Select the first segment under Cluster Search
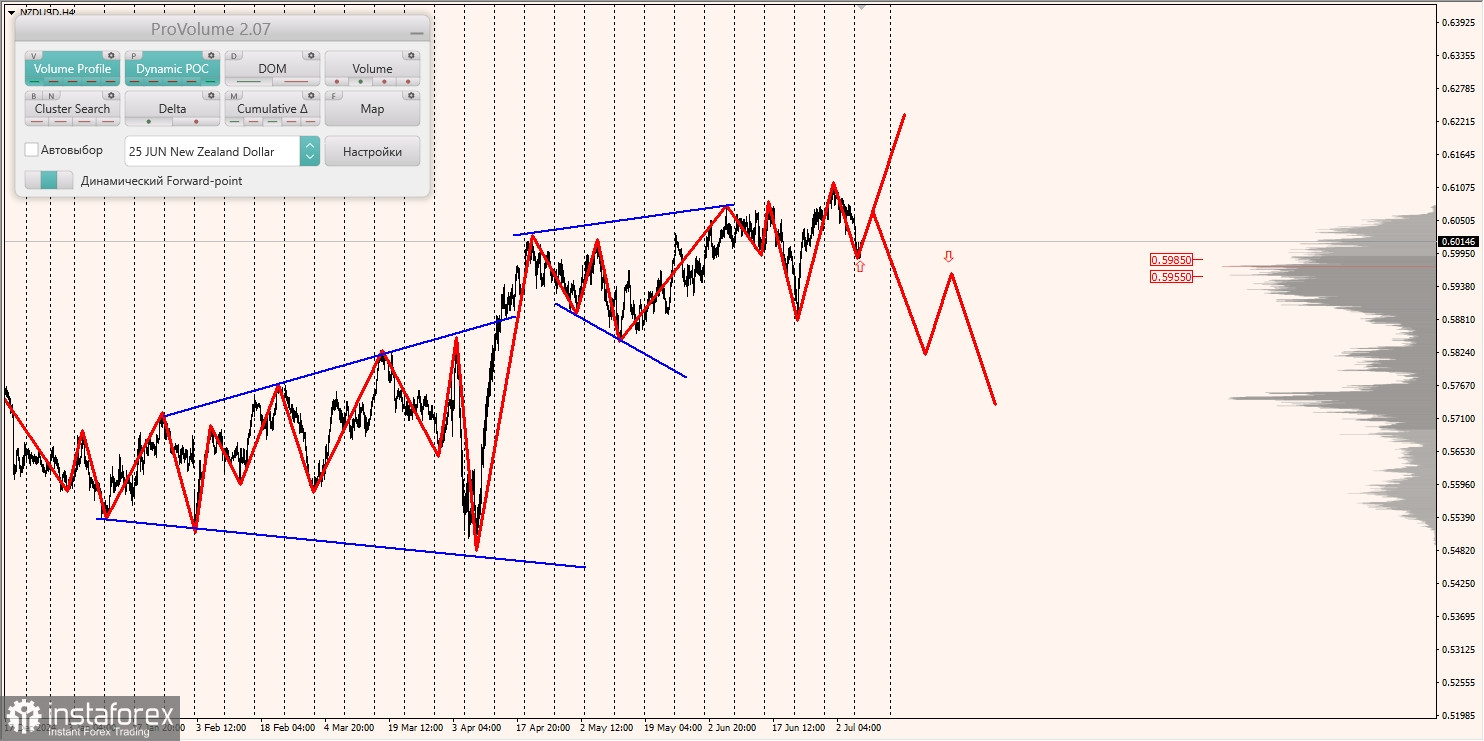 (x=37, y=121)
